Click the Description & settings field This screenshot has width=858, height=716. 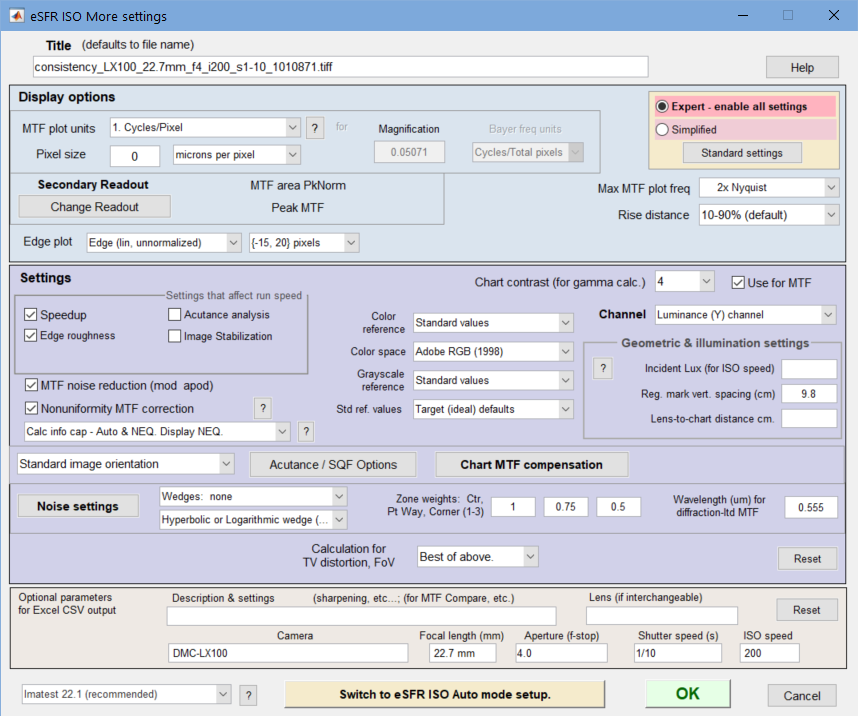[x=362, y=616]
